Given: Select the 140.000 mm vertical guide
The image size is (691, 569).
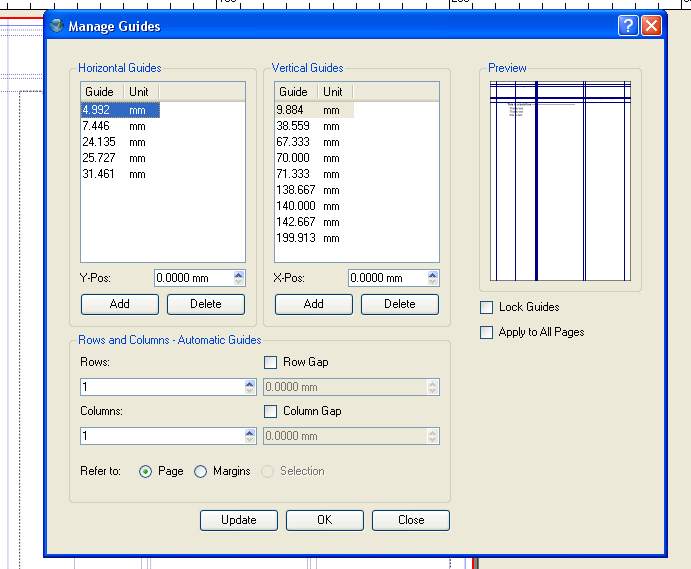Looking at the screenshot, I should (293, 206).
